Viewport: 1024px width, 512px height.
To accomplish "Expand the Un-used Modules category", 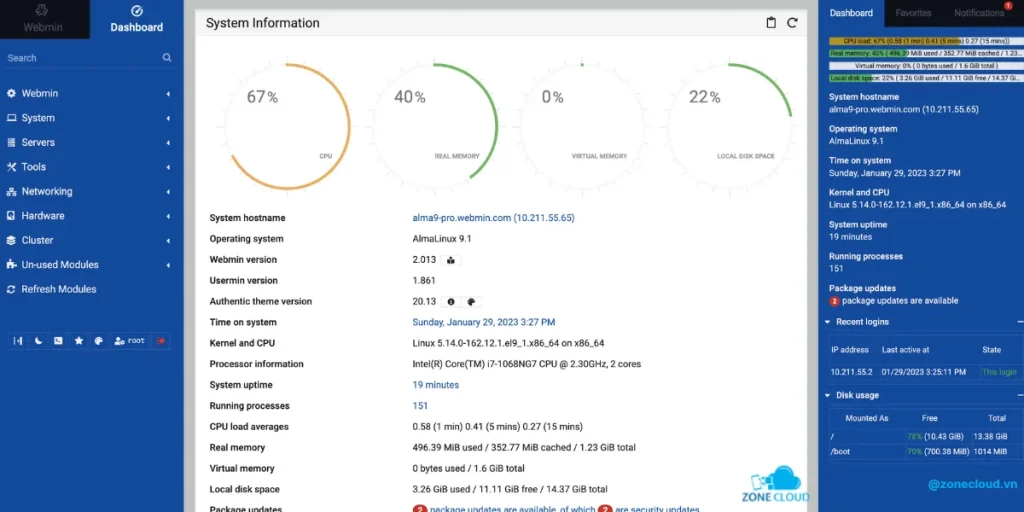I will 91,264.
